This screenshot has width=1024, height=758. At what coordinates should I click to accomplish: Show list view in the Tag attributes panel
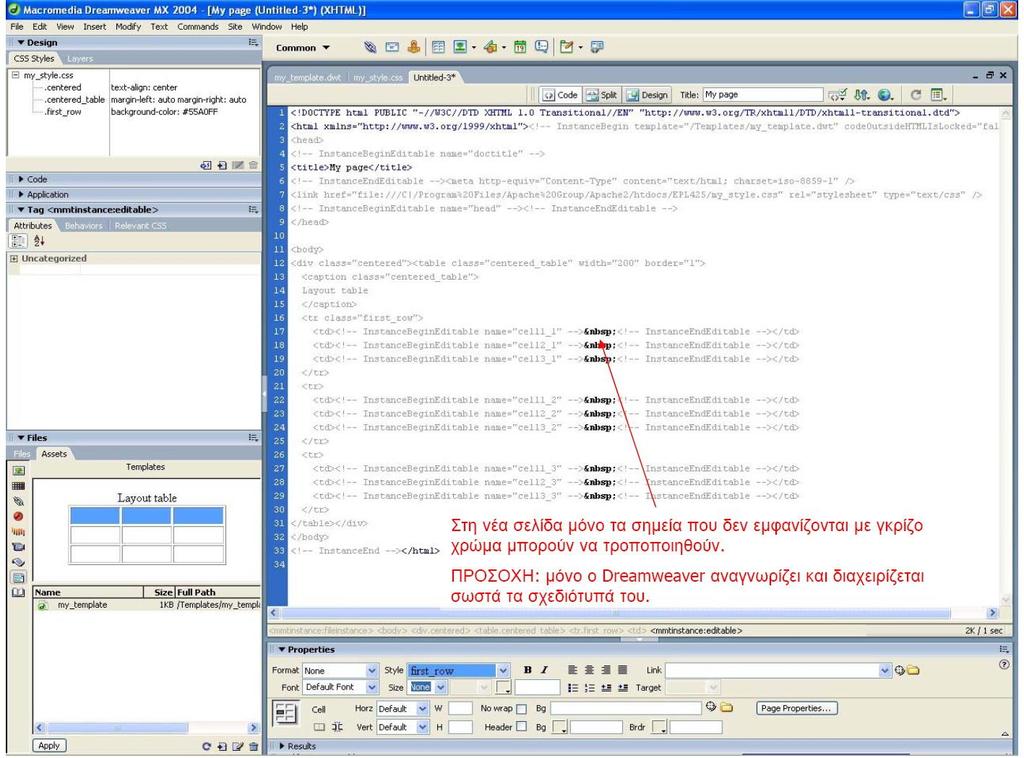tap(39, 241)
